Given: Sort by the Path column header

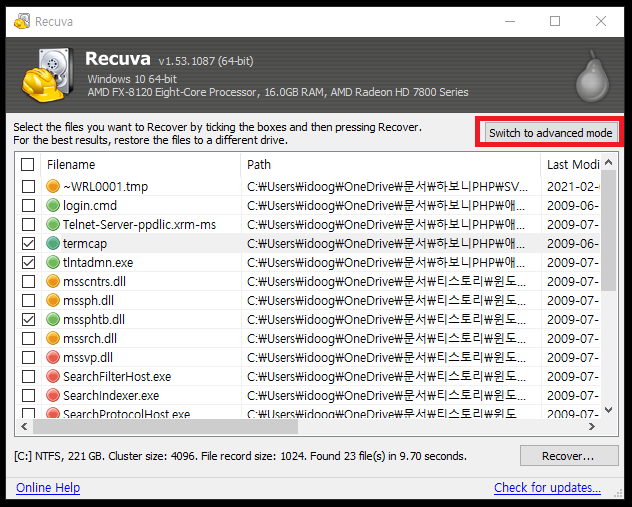Looking at the screenshot, I should (391, 164).
